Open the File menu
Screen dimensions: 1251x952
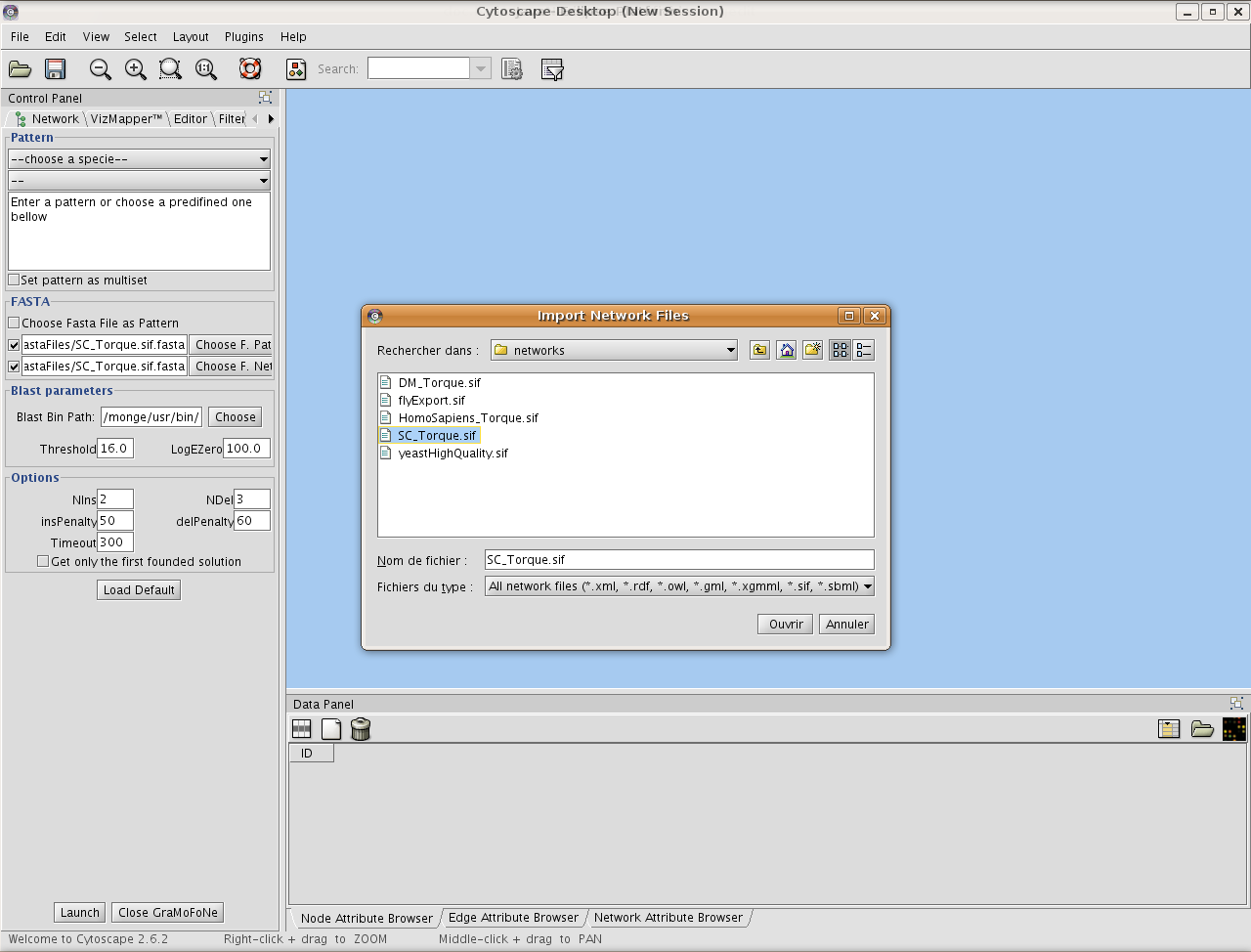[x=20, y=36]
